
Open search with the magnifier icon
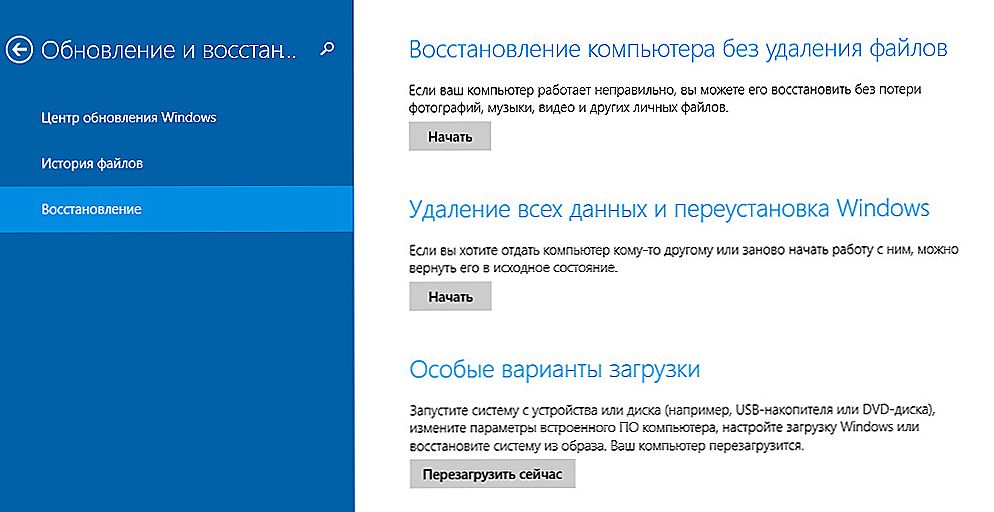(x=327, y=48)
